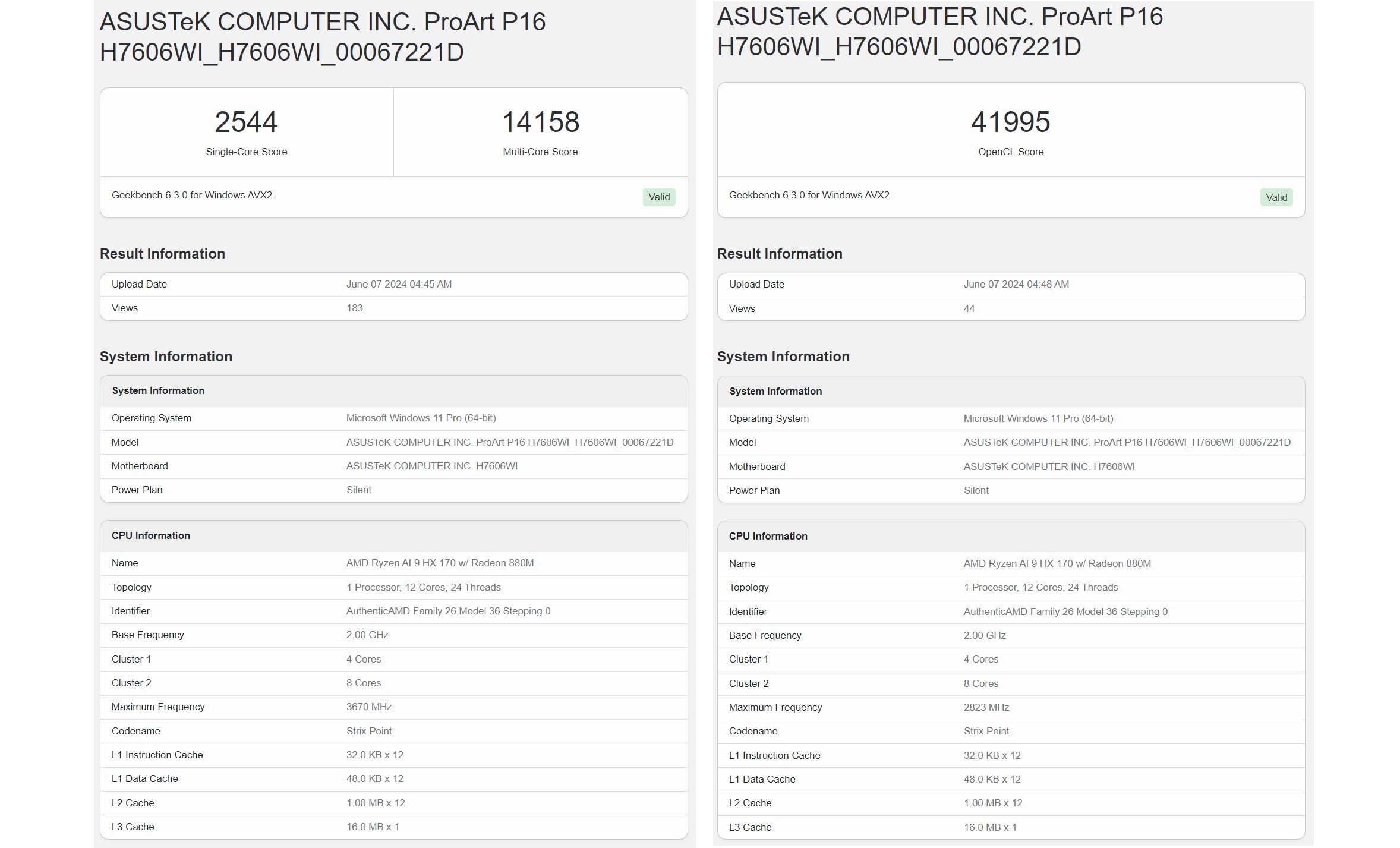Screen dimensions: 1400x848
Task: Click the left panel's Model value ProArt P16 H7606WI
Action: point(510,442)
